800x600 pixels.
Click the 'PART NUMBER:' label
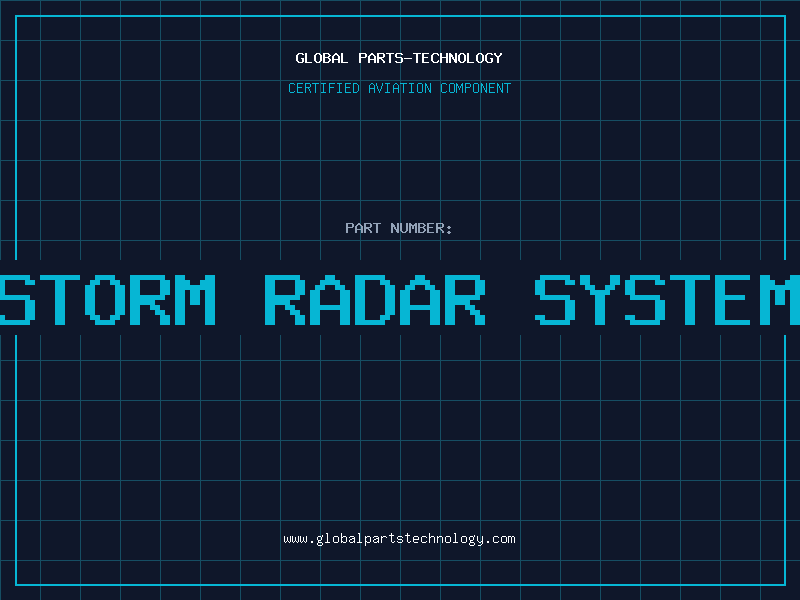pos(399,228)
